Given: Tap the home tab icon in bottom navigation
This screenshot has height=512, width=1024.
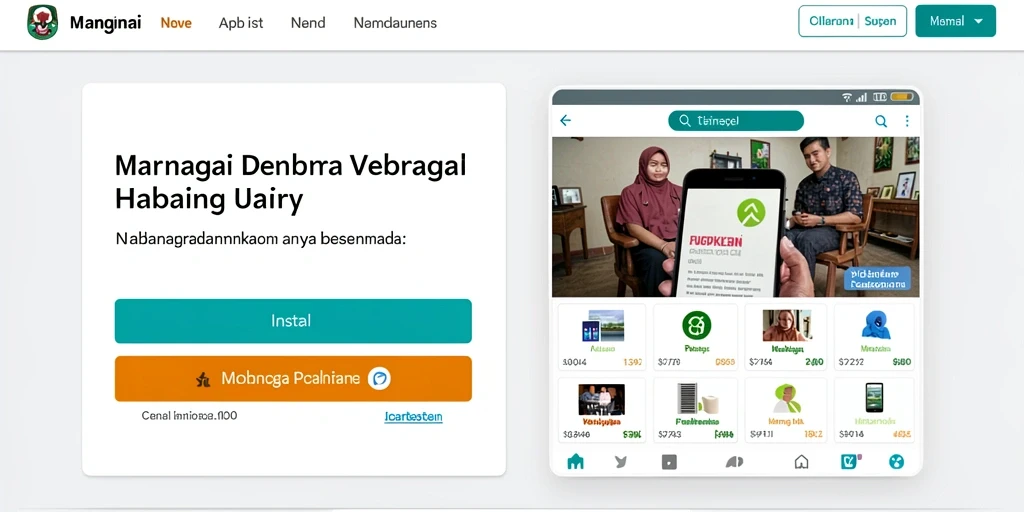Looking at the screenshot, I should click(x=575, y=462).
